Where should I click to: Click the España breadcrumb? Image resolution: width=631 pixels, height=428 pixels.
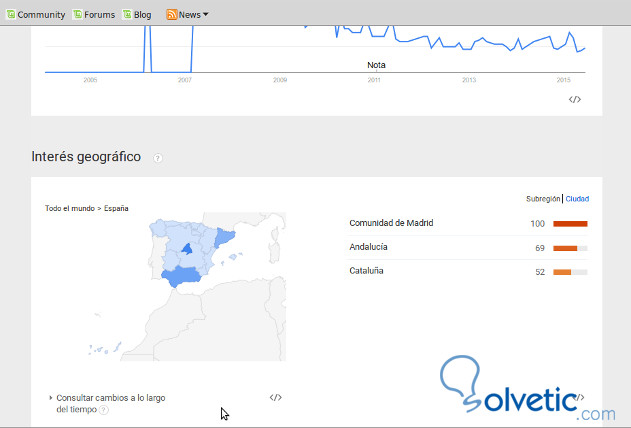116,208
